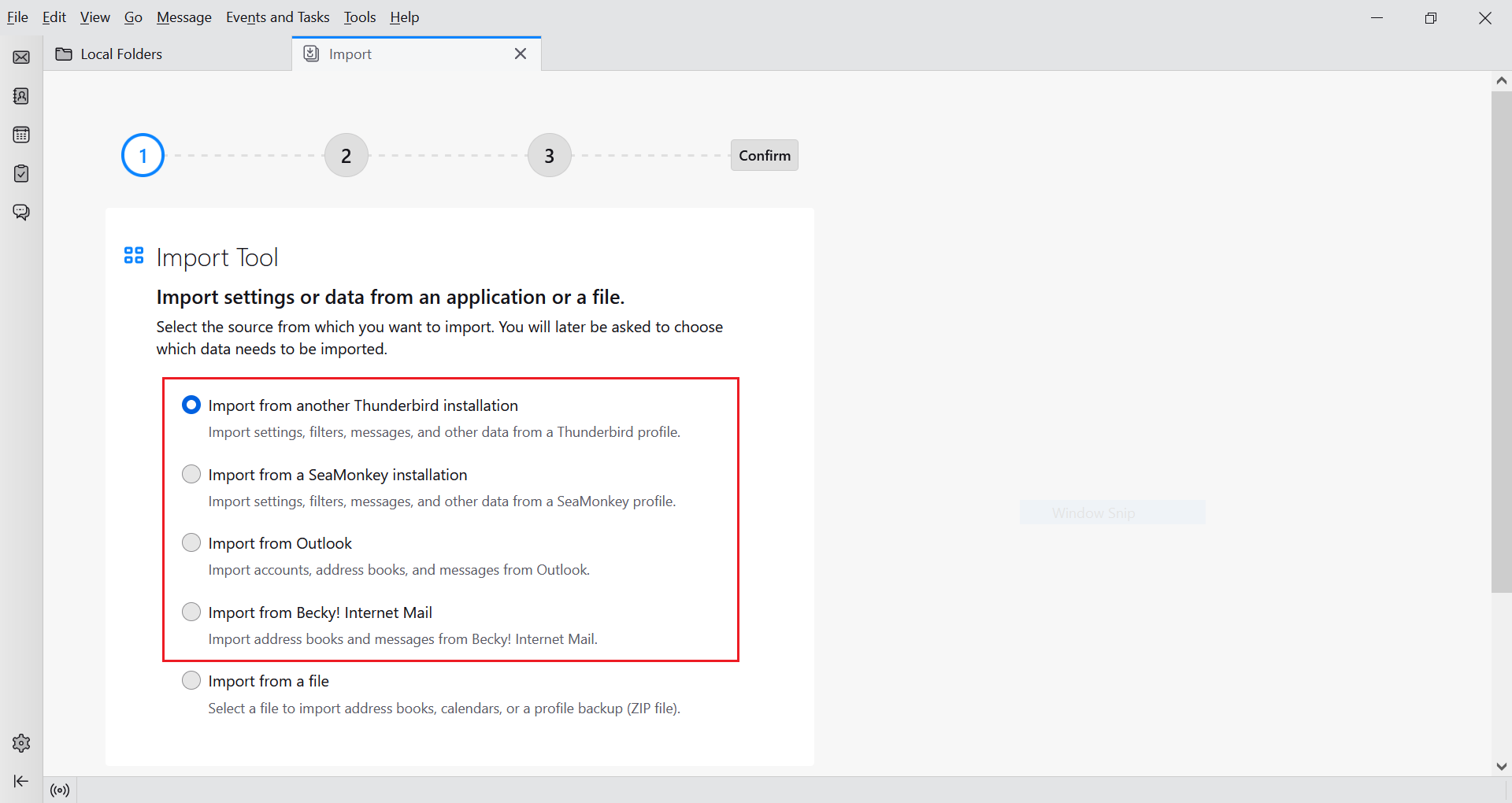The image size is (1512, 803).
Task: Select Import from Becky! Internet Mail
Action: click(191, 612)
